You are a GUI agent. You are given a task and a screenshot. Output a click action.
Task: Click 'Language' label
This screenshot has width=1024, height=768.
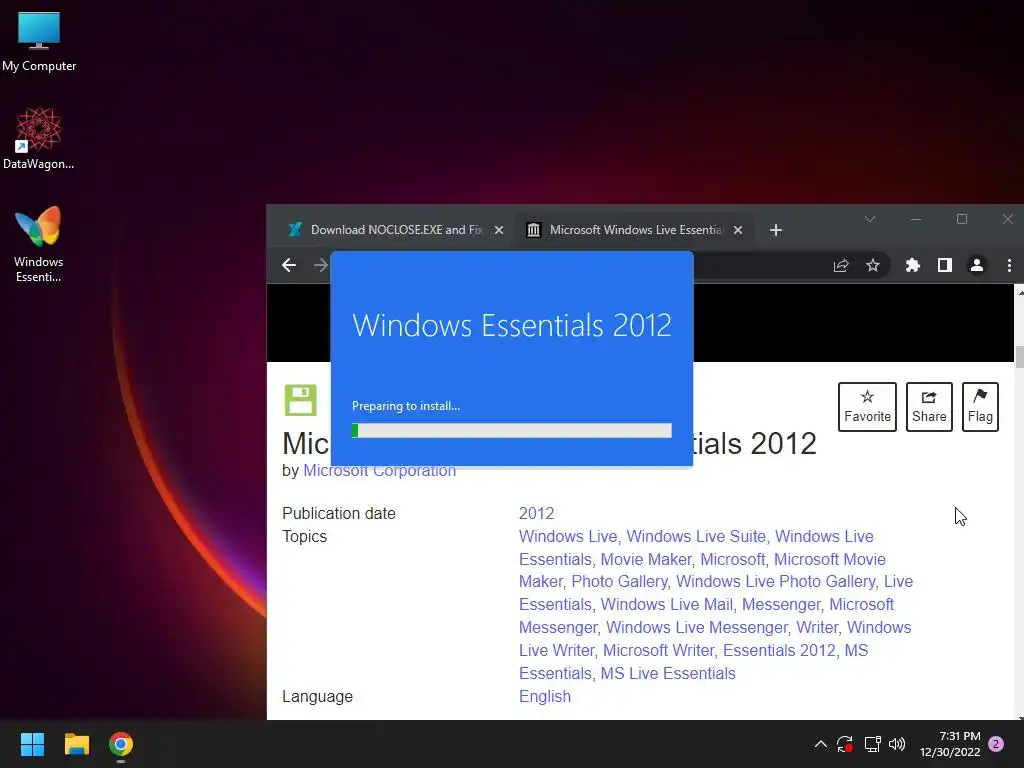(x=317, y=696)
